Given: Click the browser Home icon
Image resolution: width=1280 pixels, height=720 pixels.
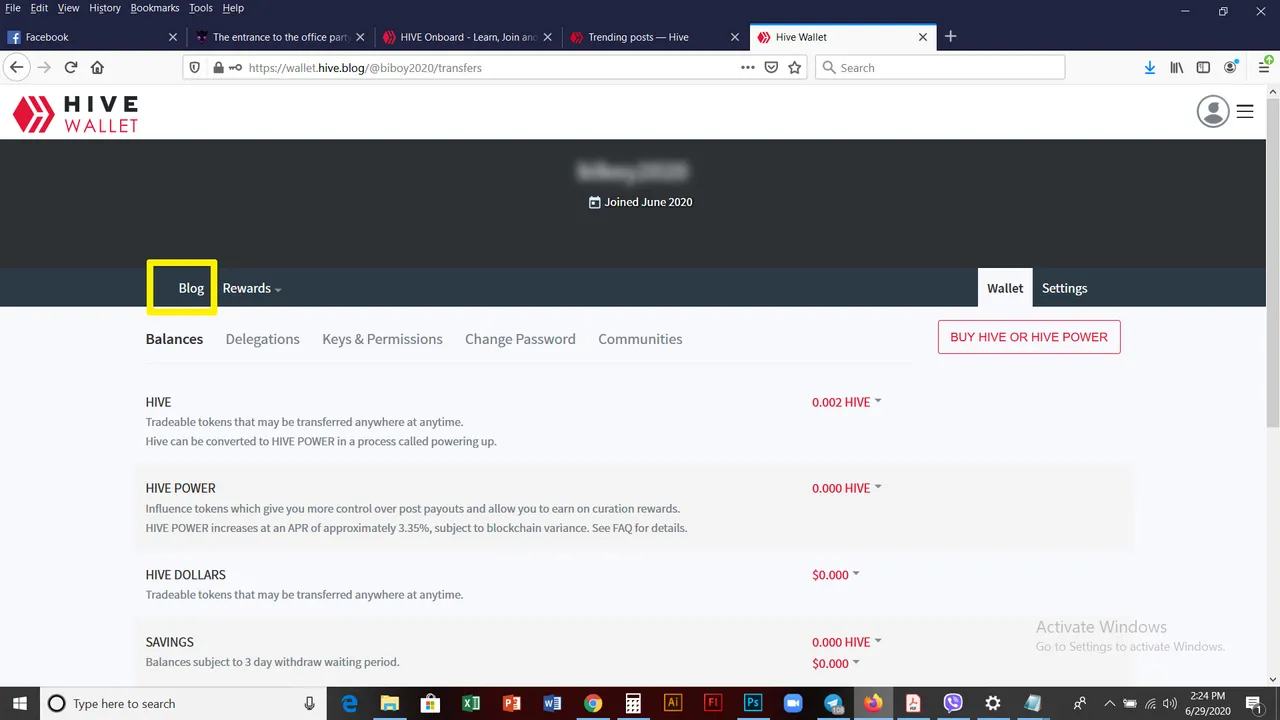Looking at the screenshot, I should pyautogui.click(x=97, y=67).
